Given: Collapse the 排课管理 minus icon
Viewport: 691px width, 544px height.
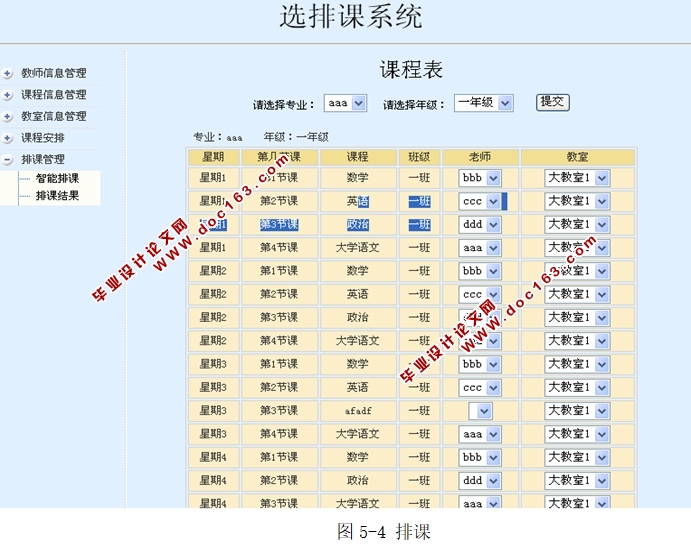Looking at the screenshot, I should tap(7, 160).
